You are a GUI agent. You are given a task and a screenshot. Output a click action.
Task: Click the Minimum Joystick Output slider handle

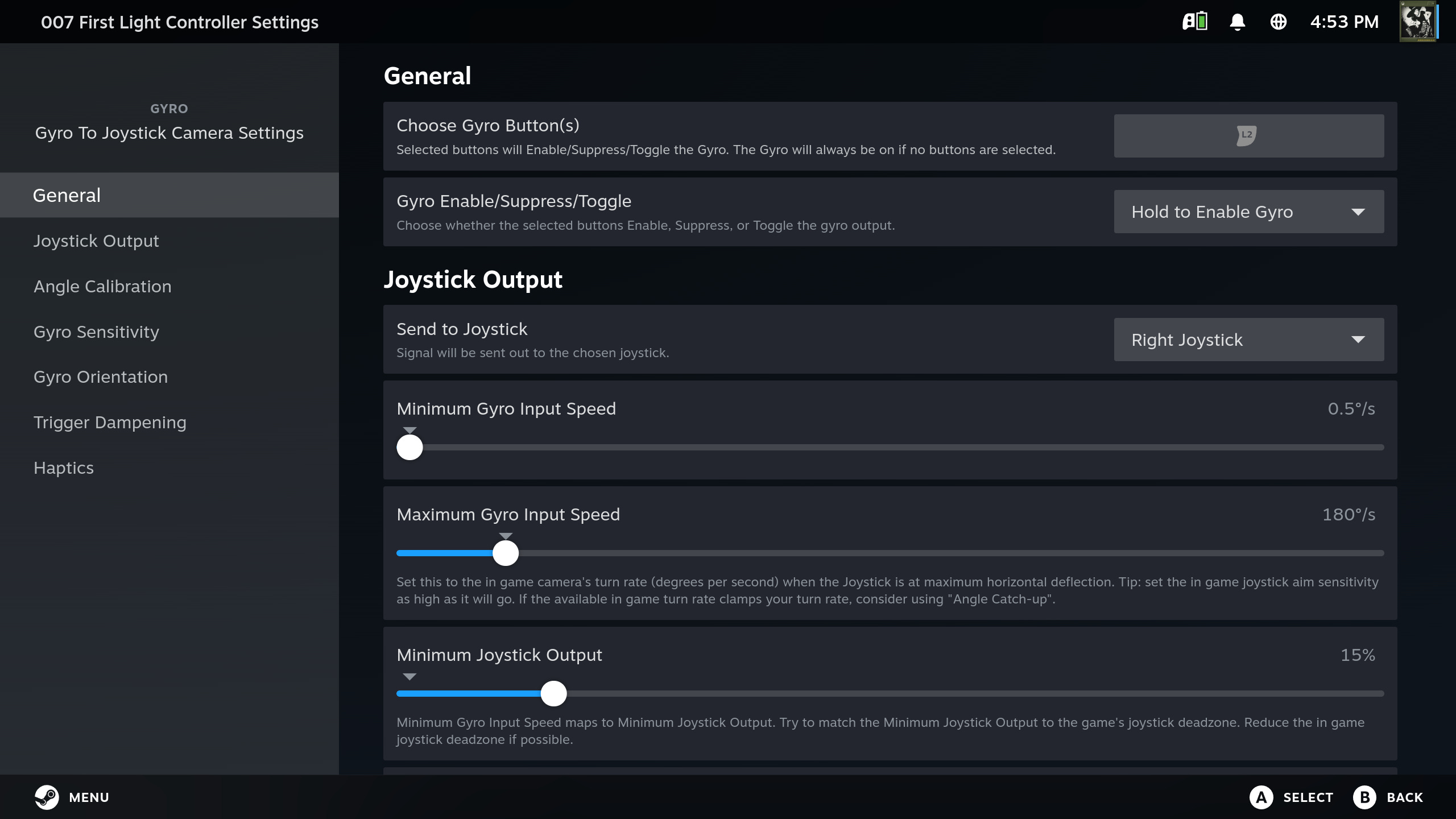pyautogui.click(x=553, y=693)
